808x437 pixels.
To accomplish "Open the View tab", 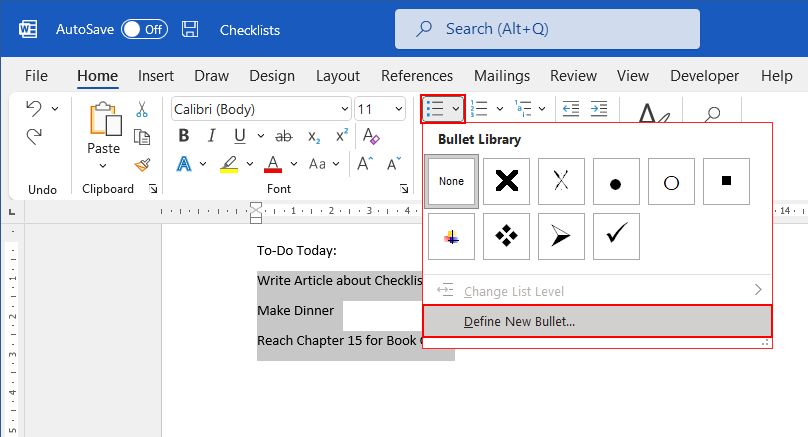I will tap(633, 76).
